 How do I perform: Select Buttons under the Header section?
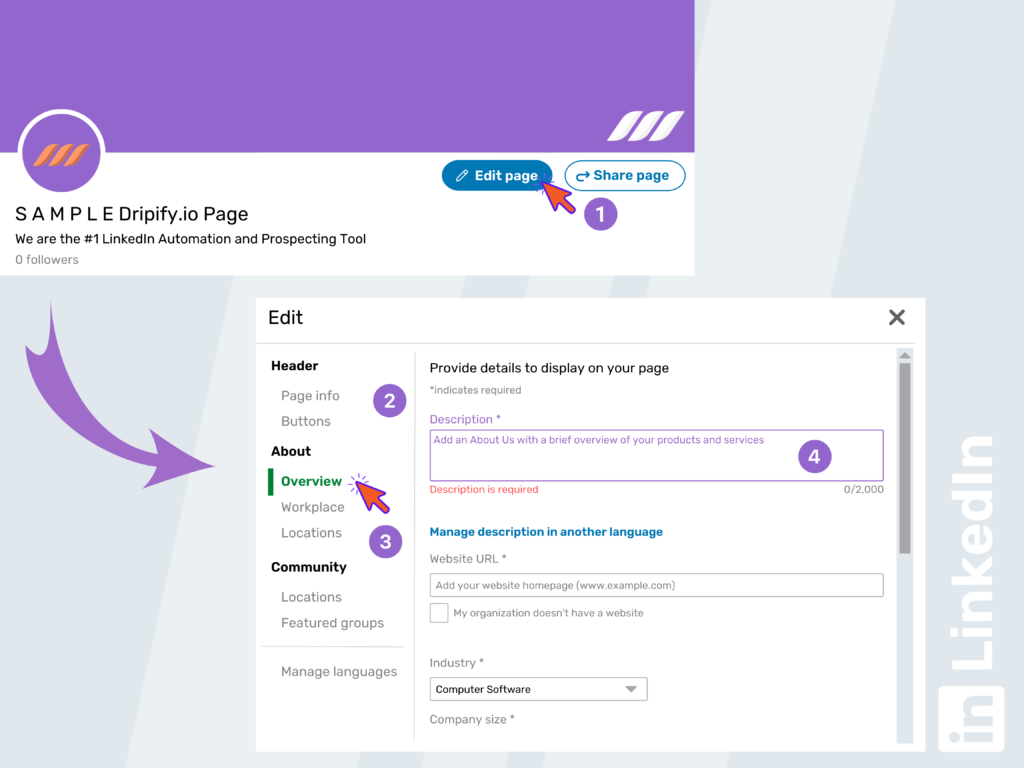(x=305, y=421)
